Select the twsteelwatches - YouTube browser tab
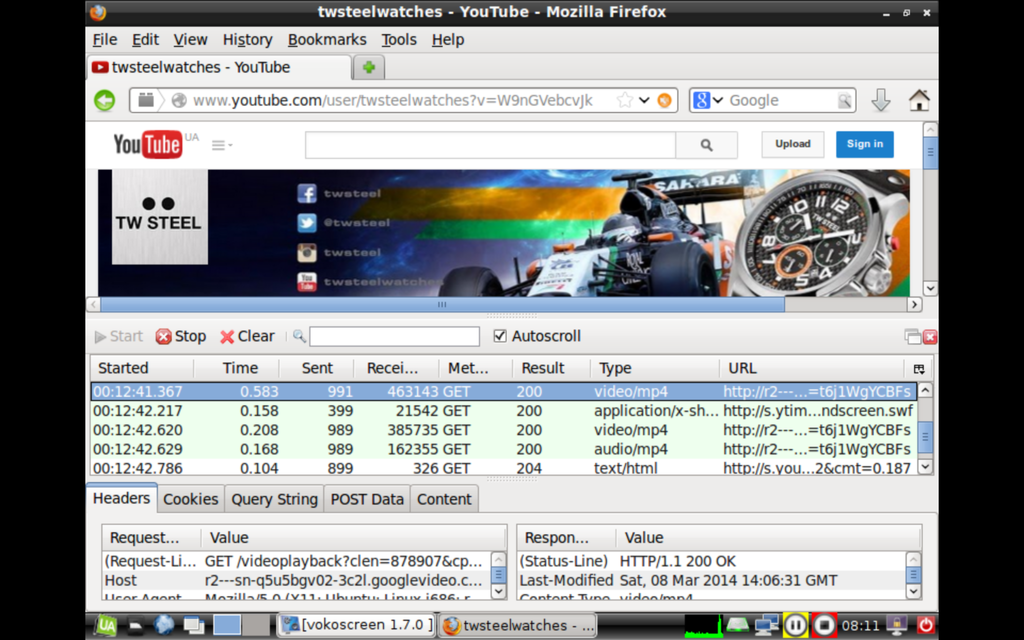Image resolution: width=1024 pixels, height=640 pixels. point(219,67)
